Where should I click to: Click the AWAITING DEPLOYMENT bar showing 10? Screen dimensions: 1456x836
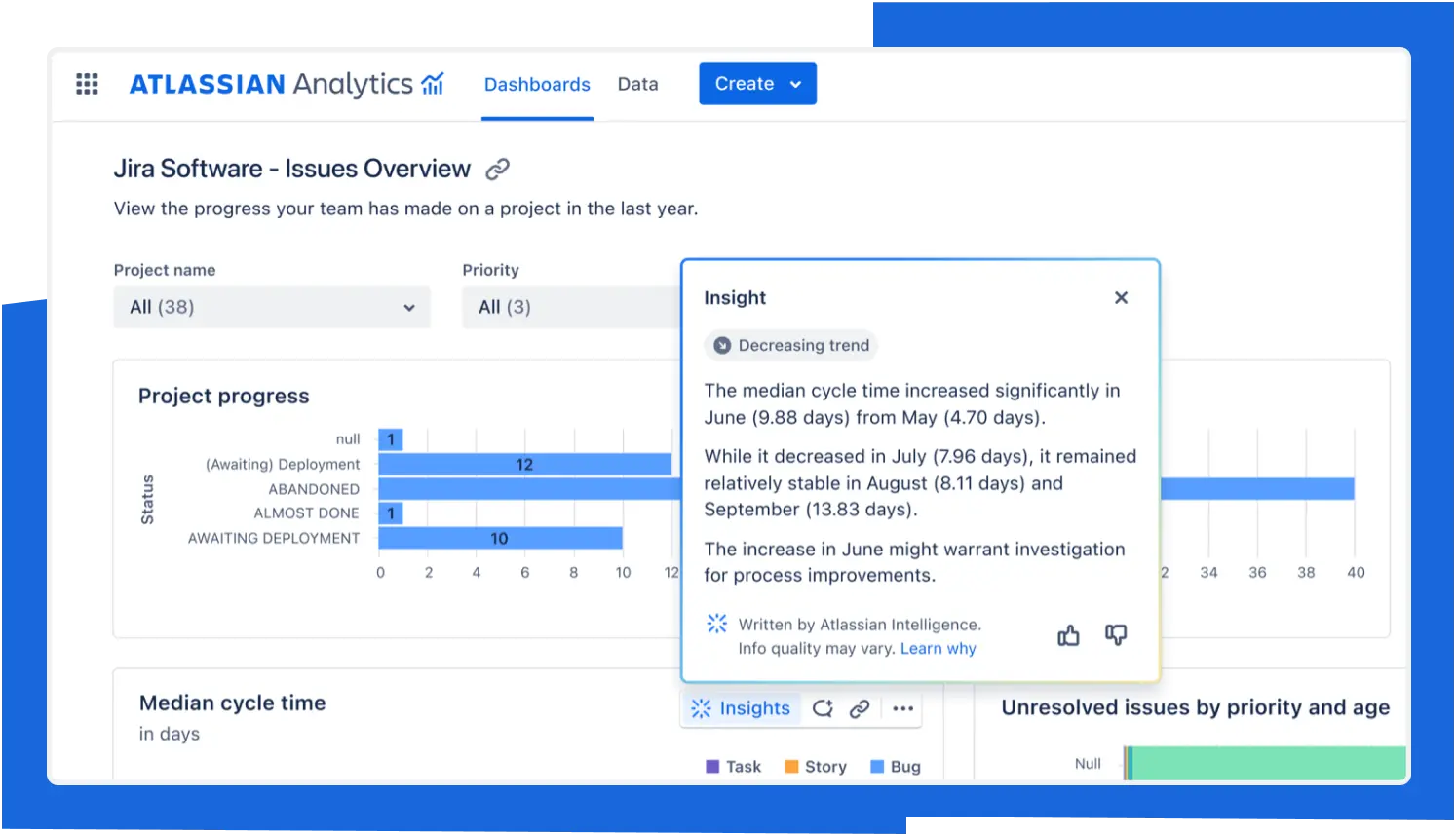pos(500,538)
